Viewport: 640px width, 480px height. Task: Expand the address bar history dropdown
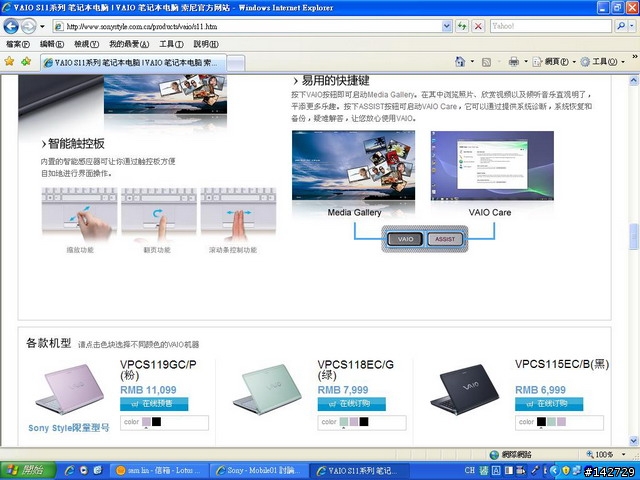pyautogui.click(x=447, y=27)
